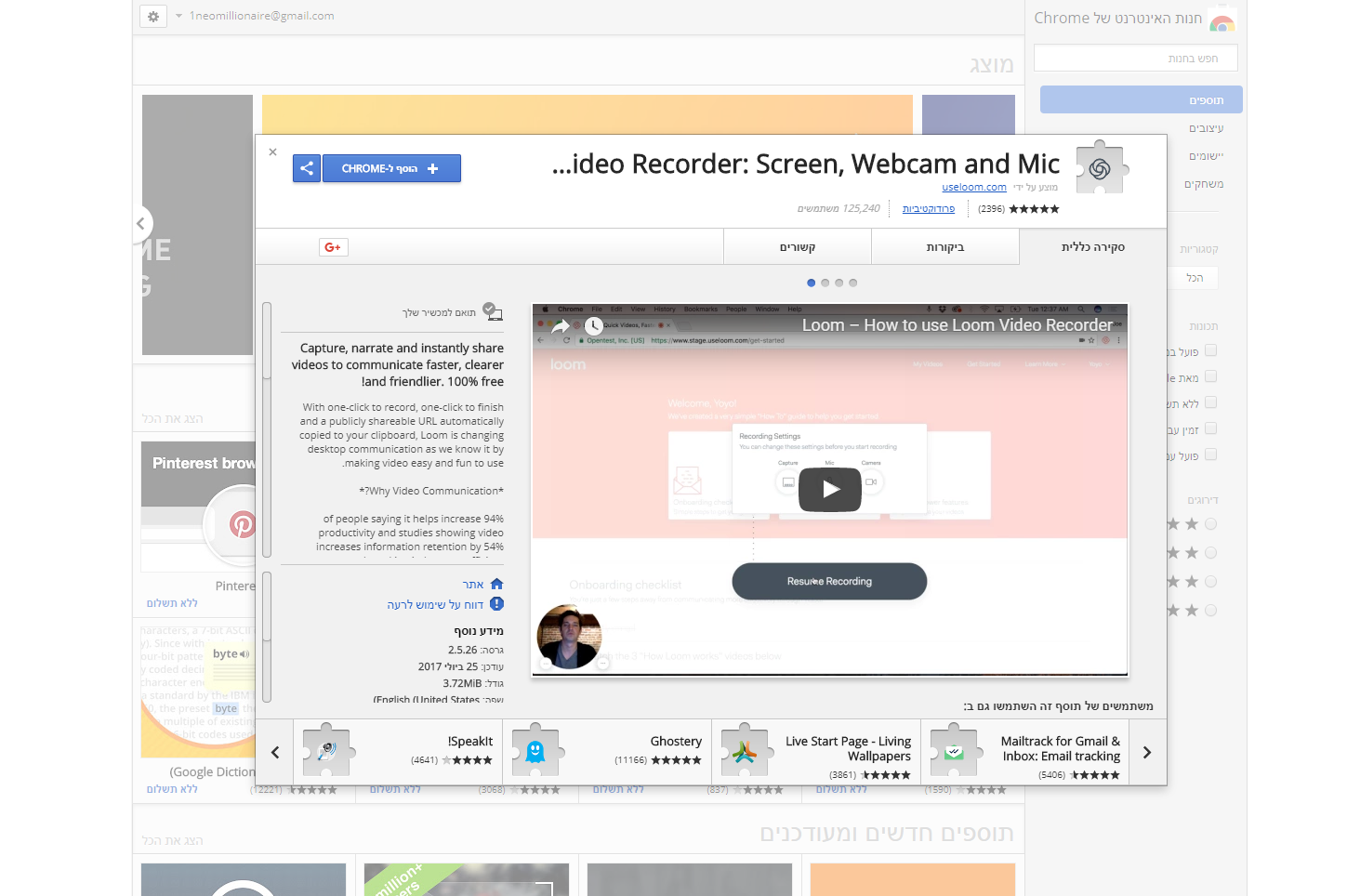The width and height of the screenshot is (1347, 896).
Task: Open the settings gear in the store header
Action: pyautogui.click(x=153, y=16)
